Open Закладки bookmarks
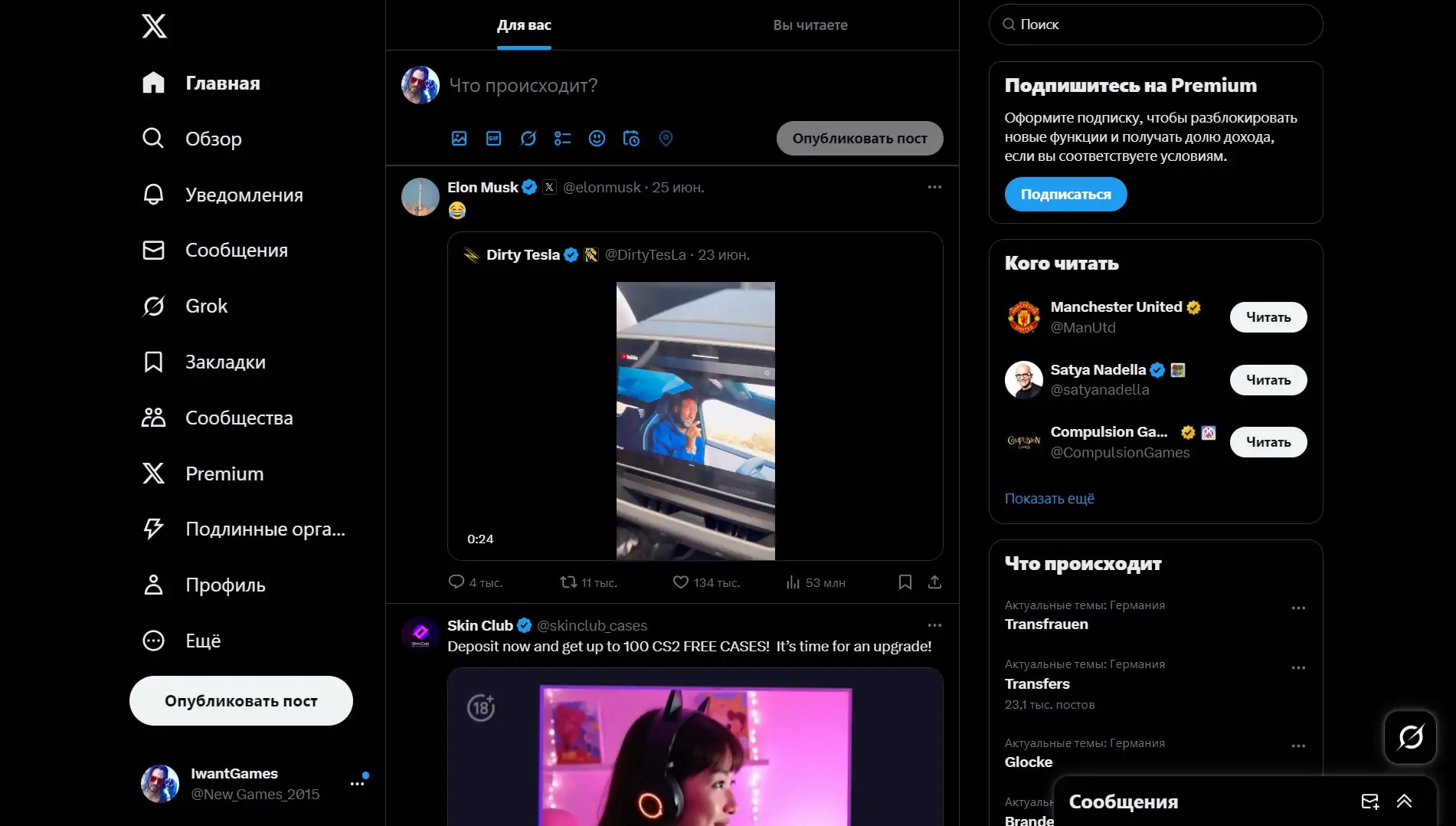This screenshot has width=1456, height=826. point(204,362)
